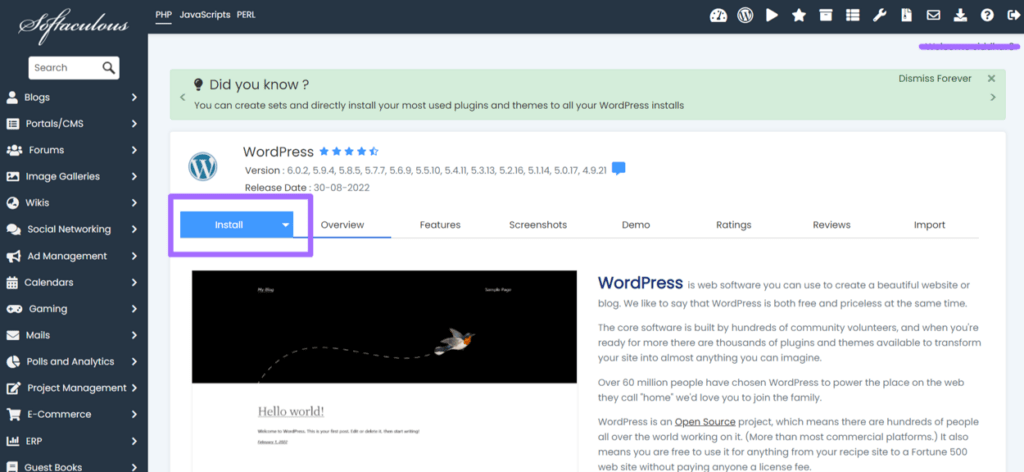The width and height of the screenshot is (1024, 472).
Task: Switch to the Demo tab
Action: (x=636, y=225)
